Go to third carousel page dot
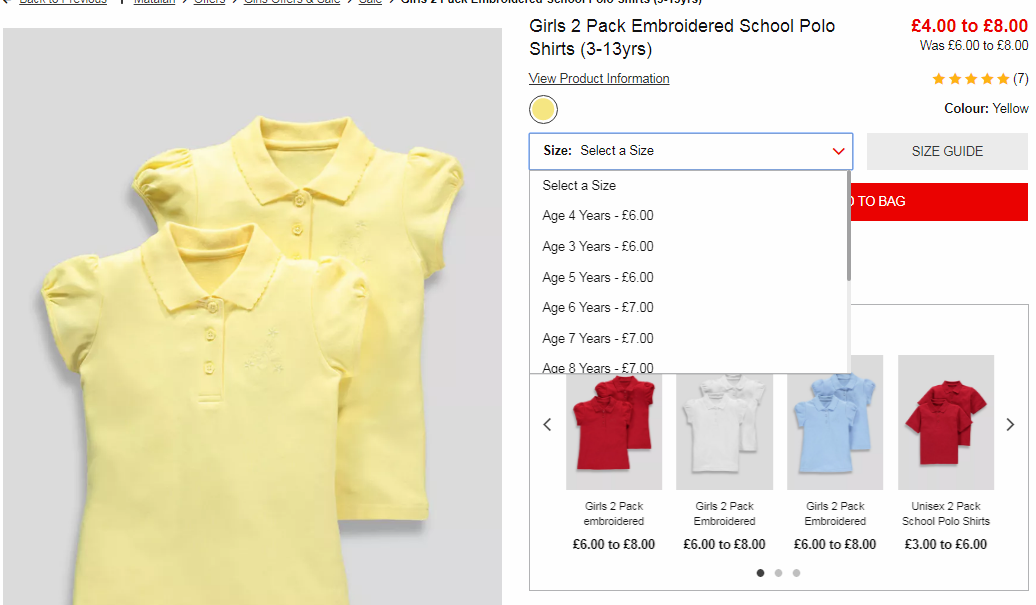The image size is (1036, 605). [796, 573]
